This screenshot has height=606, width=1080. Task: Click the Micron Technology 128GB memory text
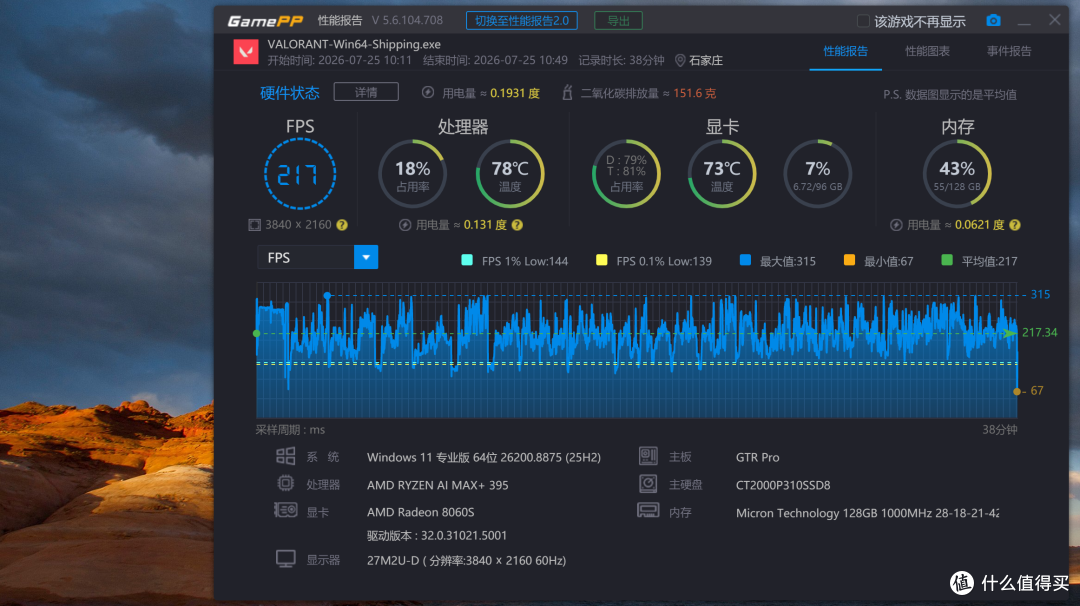(867, 513)
